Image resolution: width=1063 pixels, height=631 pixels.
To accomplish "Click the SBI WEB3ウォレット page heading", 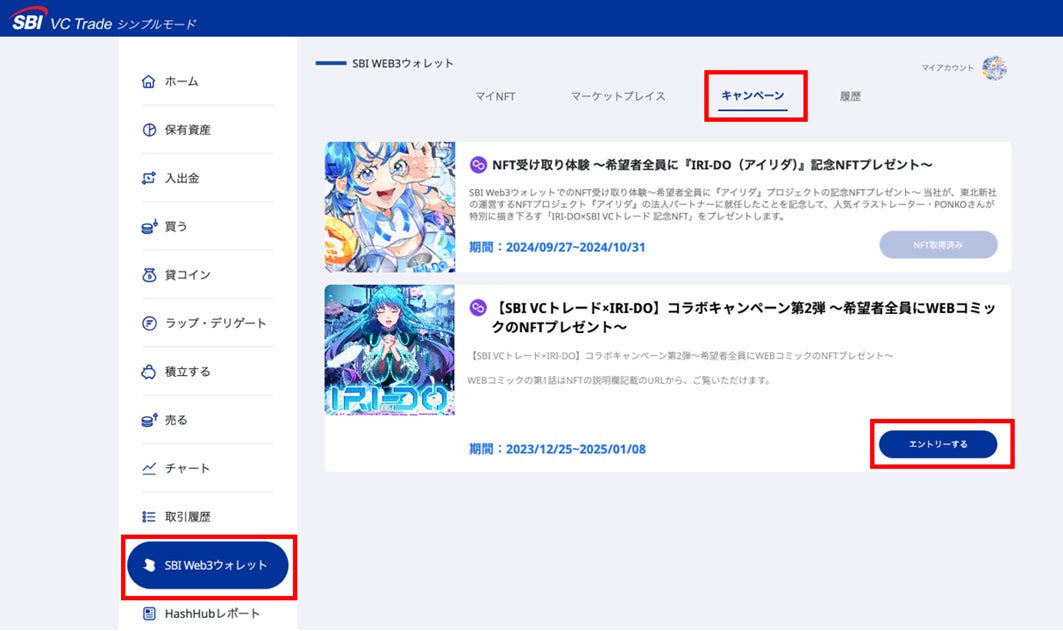I will pyautogui.click(x=403, y=63).
